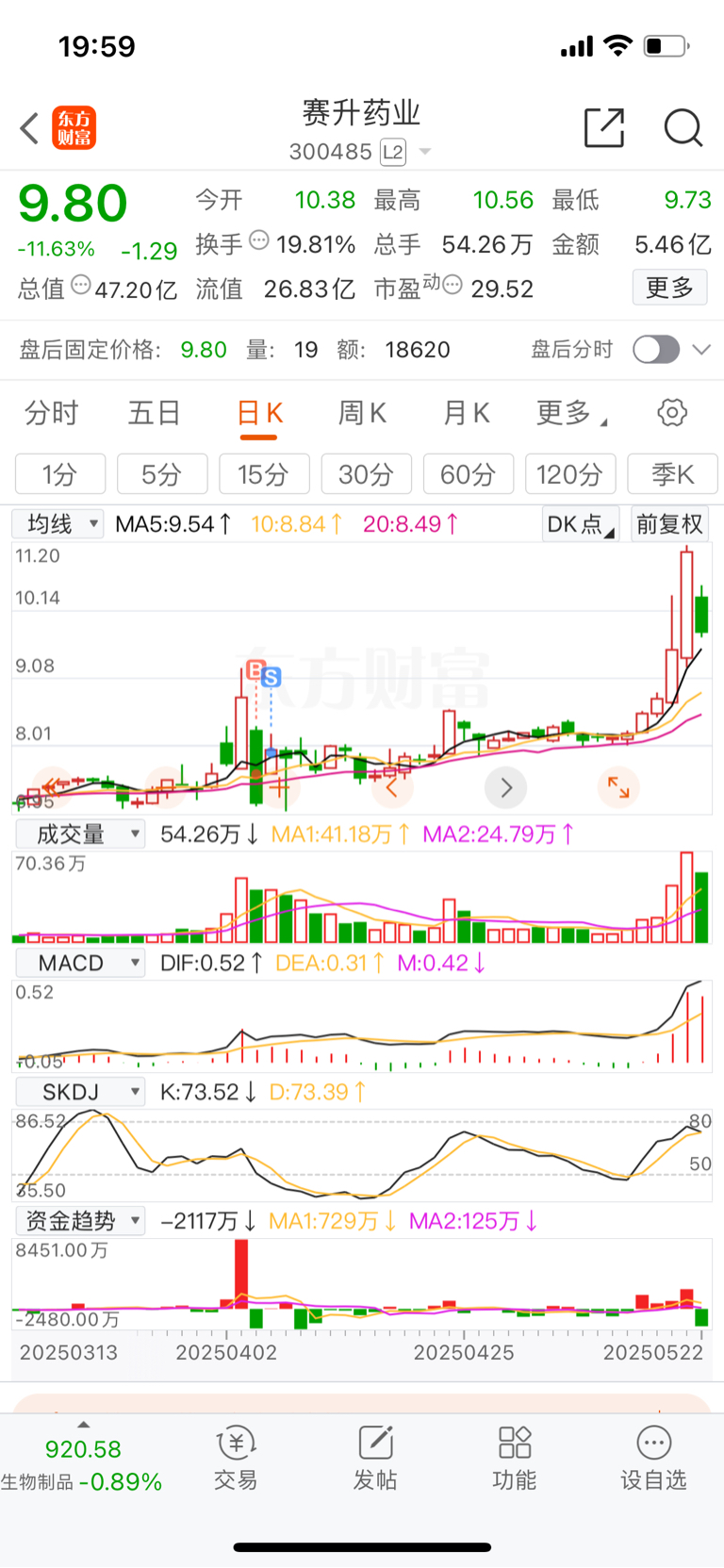Tap the 盘后固定价格 9.80 value
The height and width of the screenshot is (1568, 724).
pos(204,350)
